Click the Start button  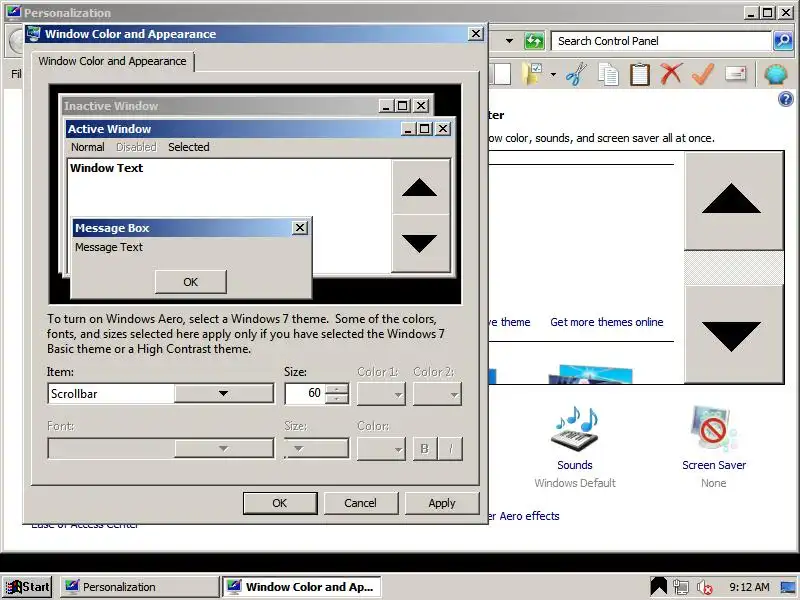(x=27, y=587)
